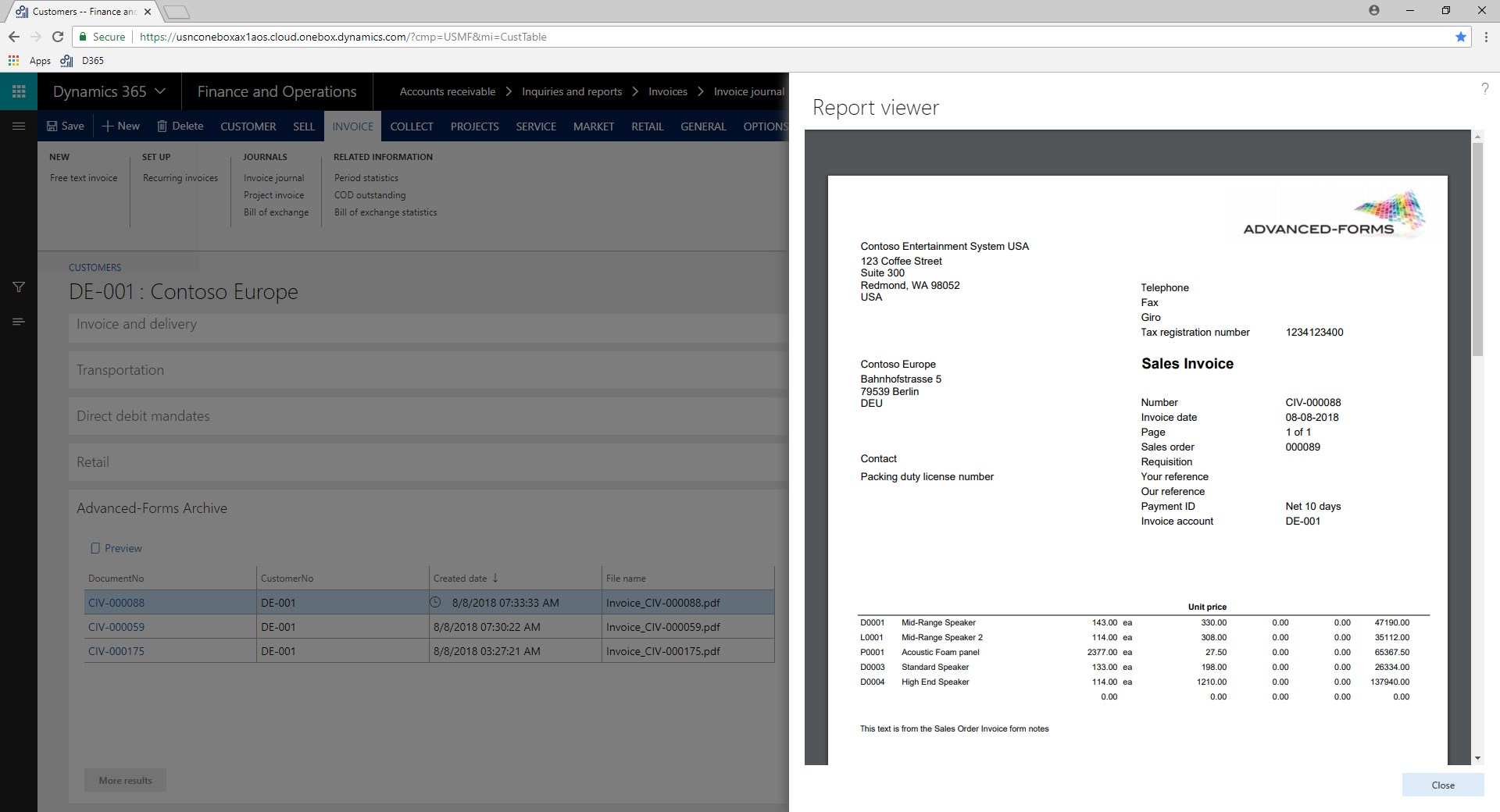Open Invoice journal under Journals

pyautogui.click(x=273, y=178)
